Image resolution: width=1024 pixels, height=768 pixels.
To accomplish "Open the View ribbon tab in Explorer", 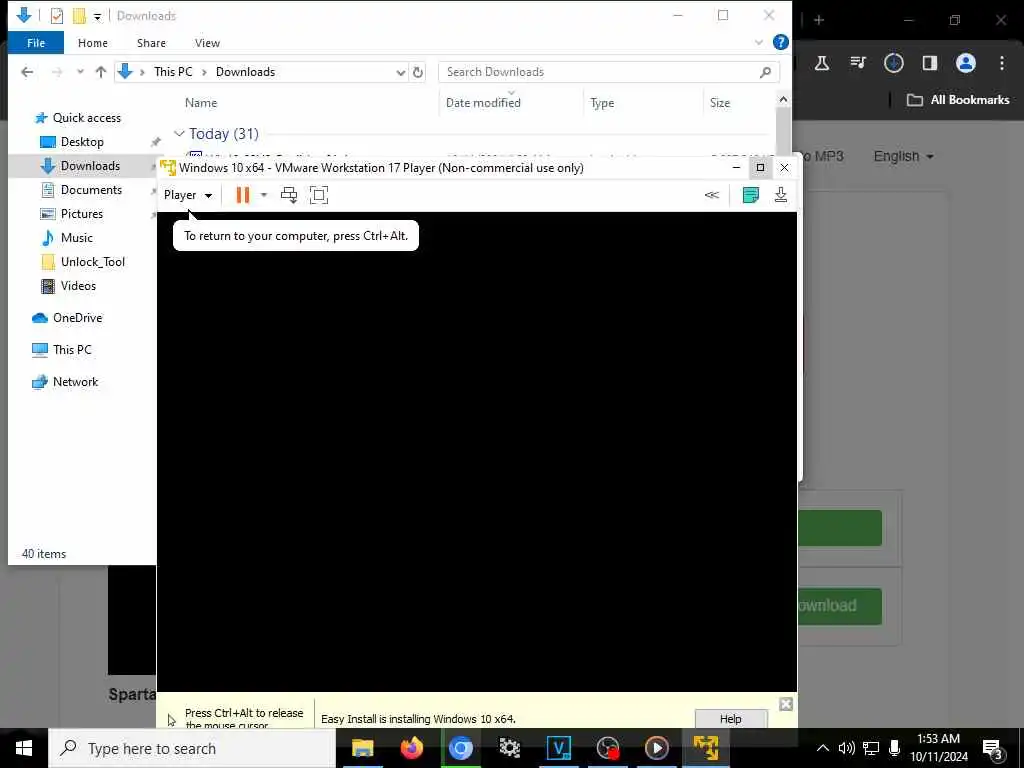I will (207, 43).
